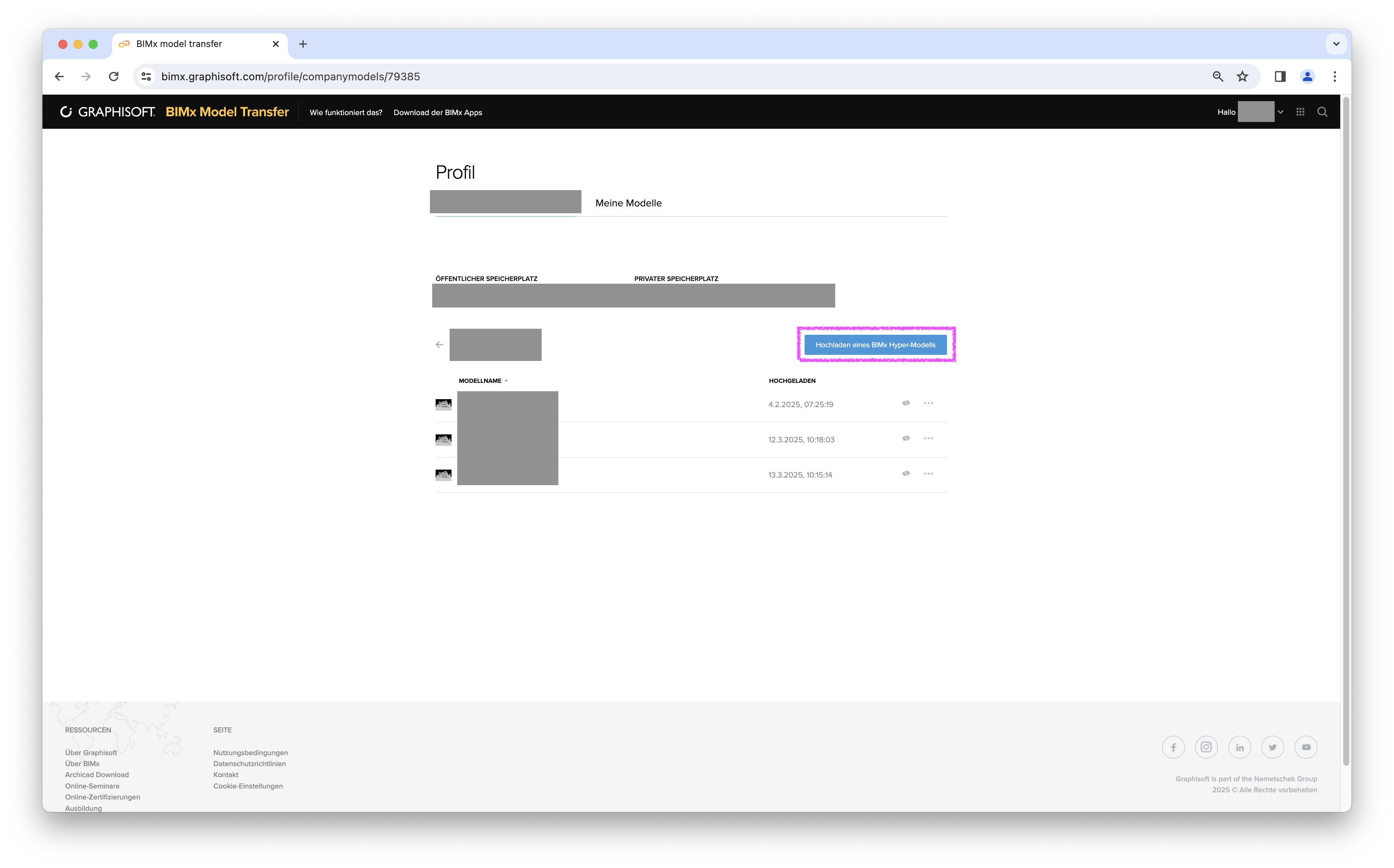Image resolution: width=1394 pixels, height=868 pixels.
Task: Open the Nutzungsbedingungen footer link
Action: click(250, 752)
